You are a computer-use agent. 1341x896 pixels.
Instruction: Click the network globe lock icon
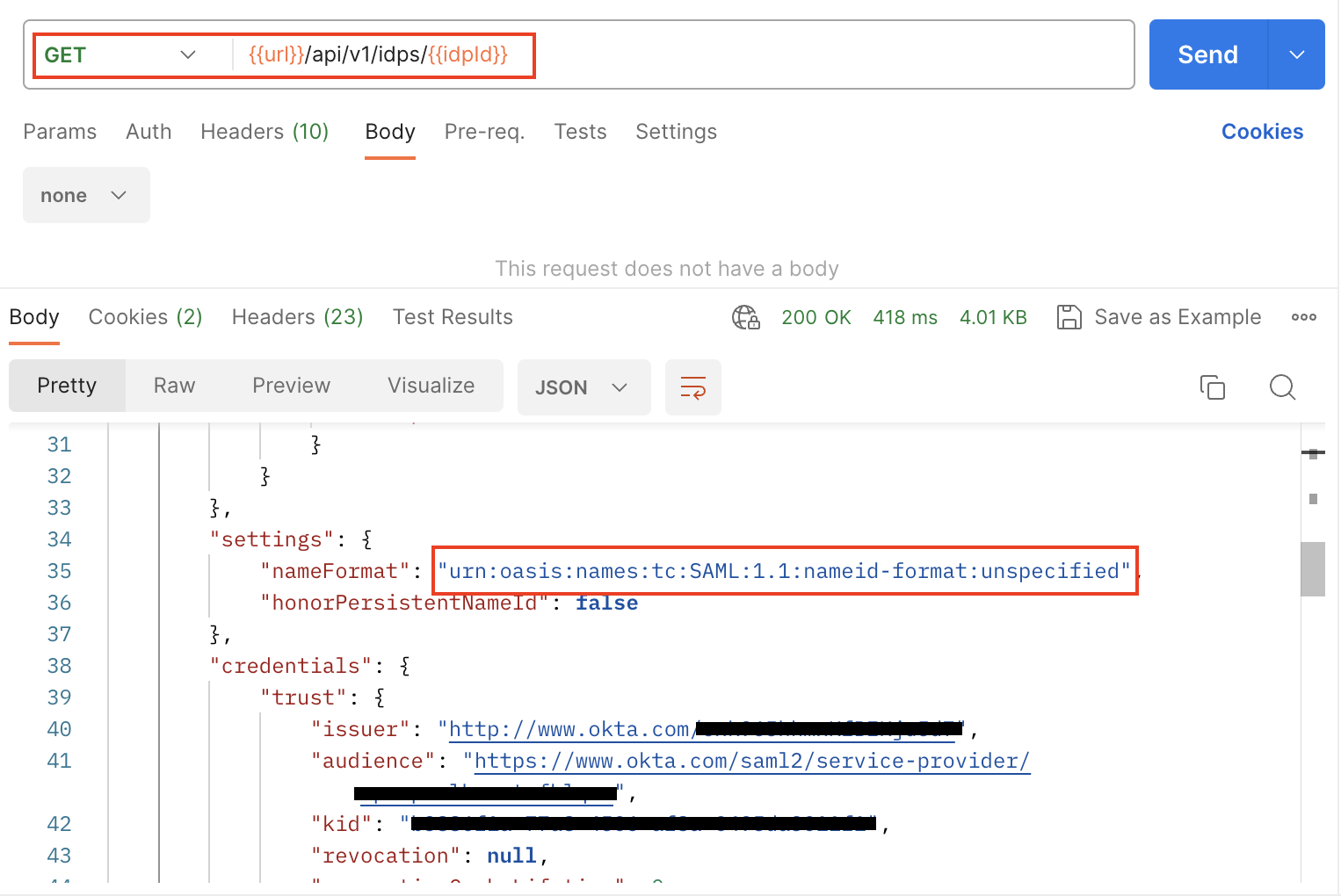pyautogui.click(x=745, y=317)
